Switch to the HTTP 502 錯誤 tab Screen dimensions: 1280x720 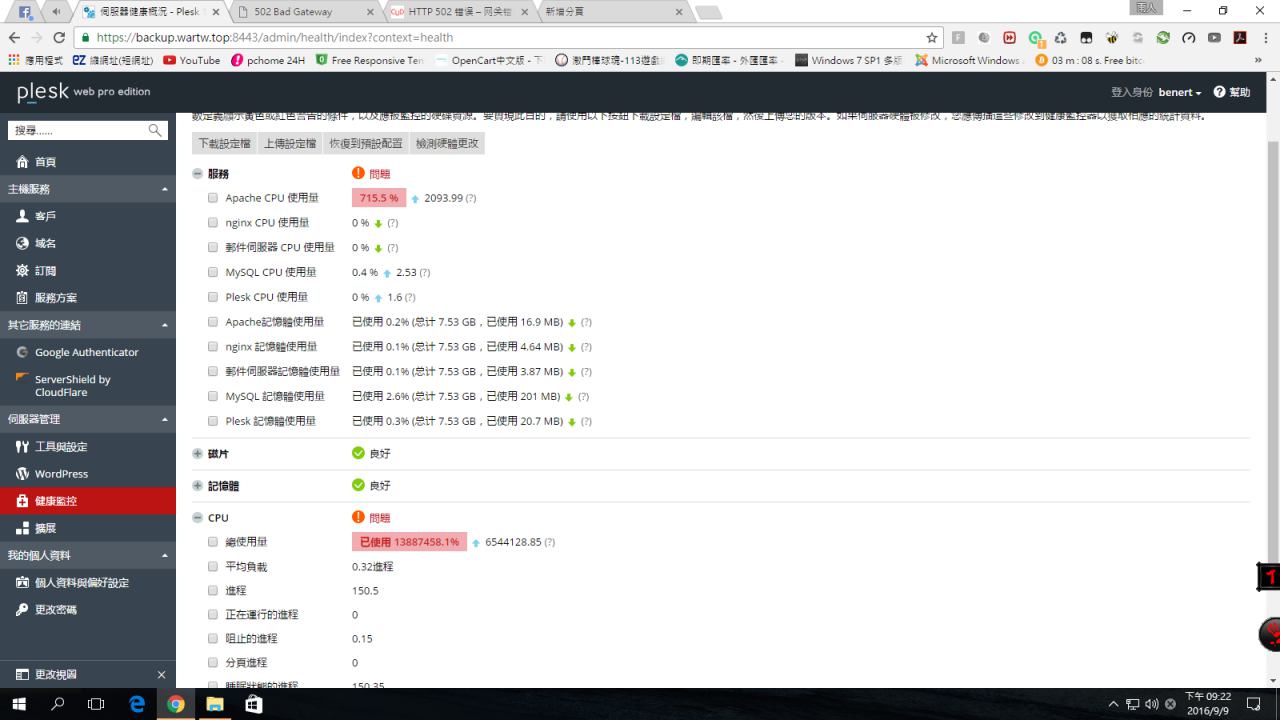point(459,12)
